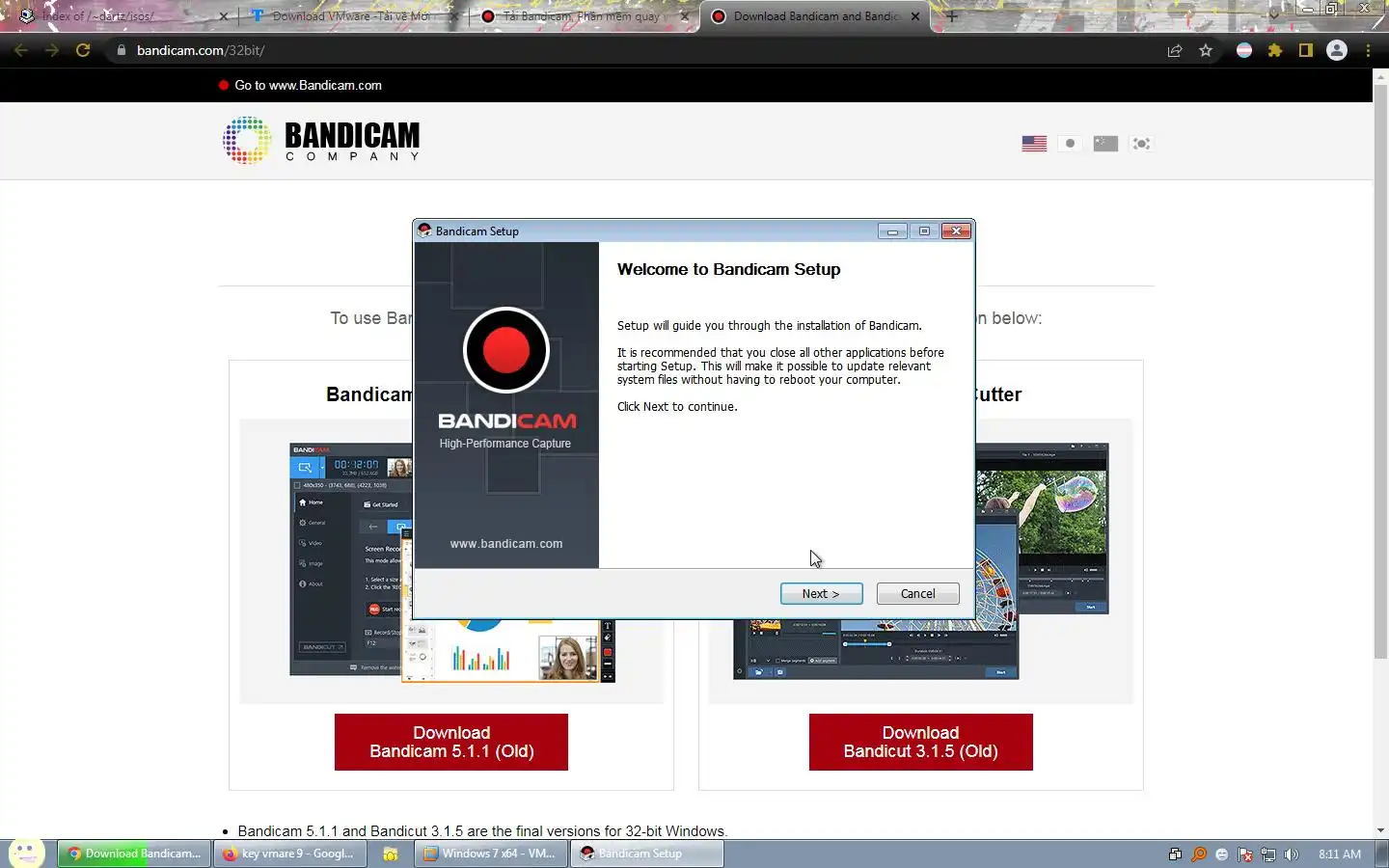Click the 8:11 AM system clock
Screen dimensions: 1389x868
(1340, 854)
